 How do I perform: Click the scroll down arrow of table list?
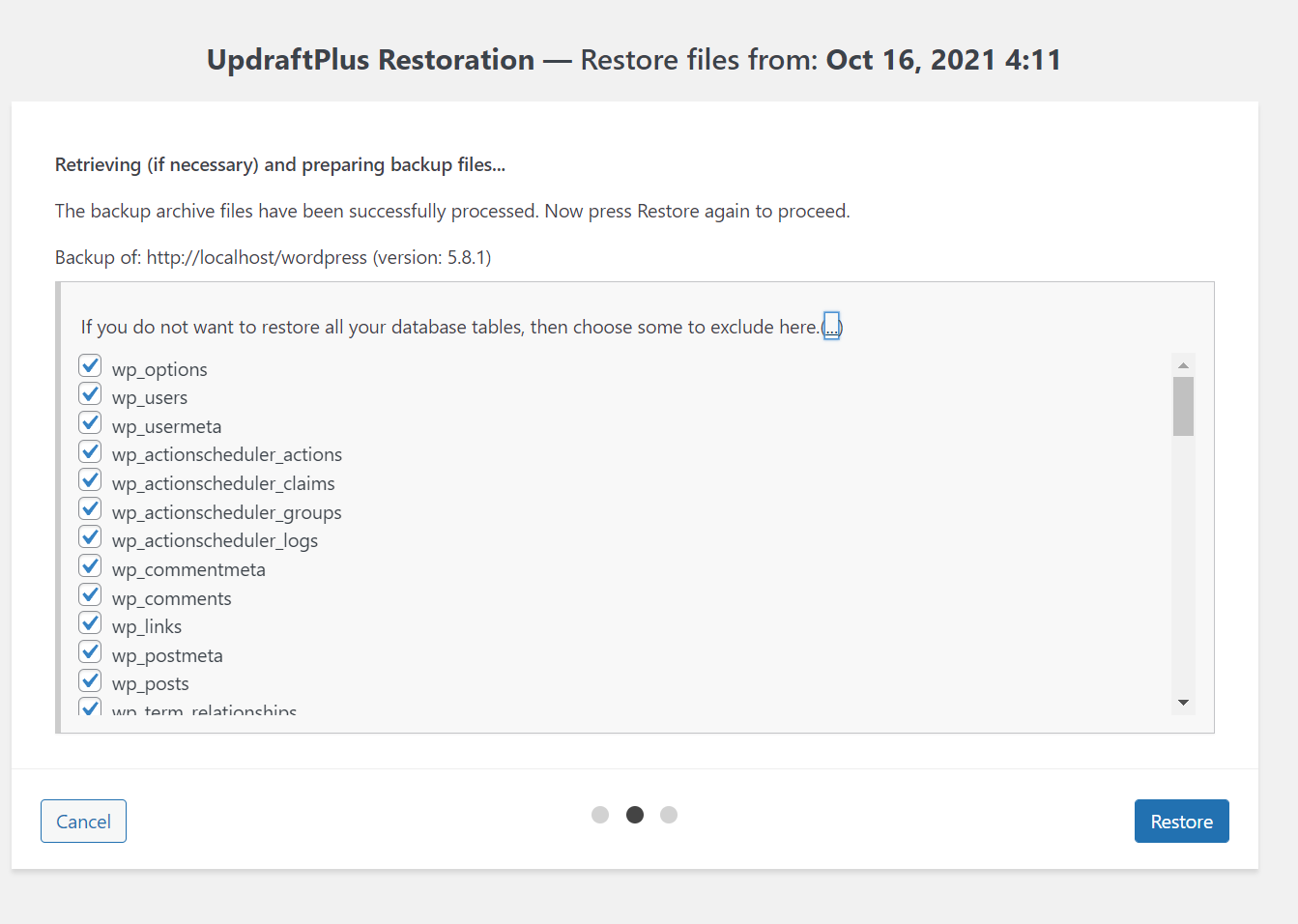coord(1183,703)
